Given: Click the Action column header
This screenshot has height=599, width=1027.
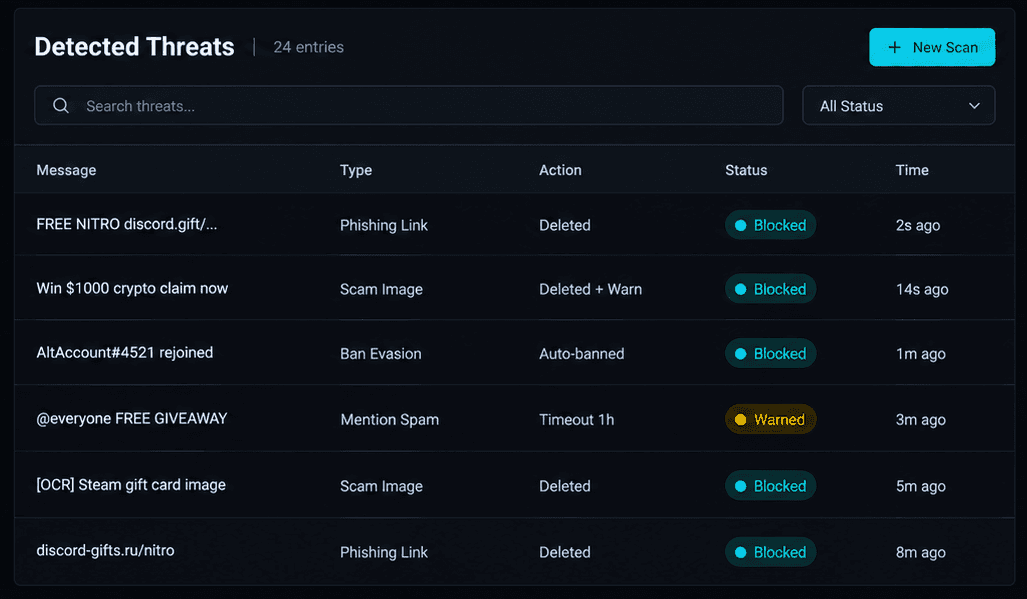Looking at the screenshot, I should (560, 170).
